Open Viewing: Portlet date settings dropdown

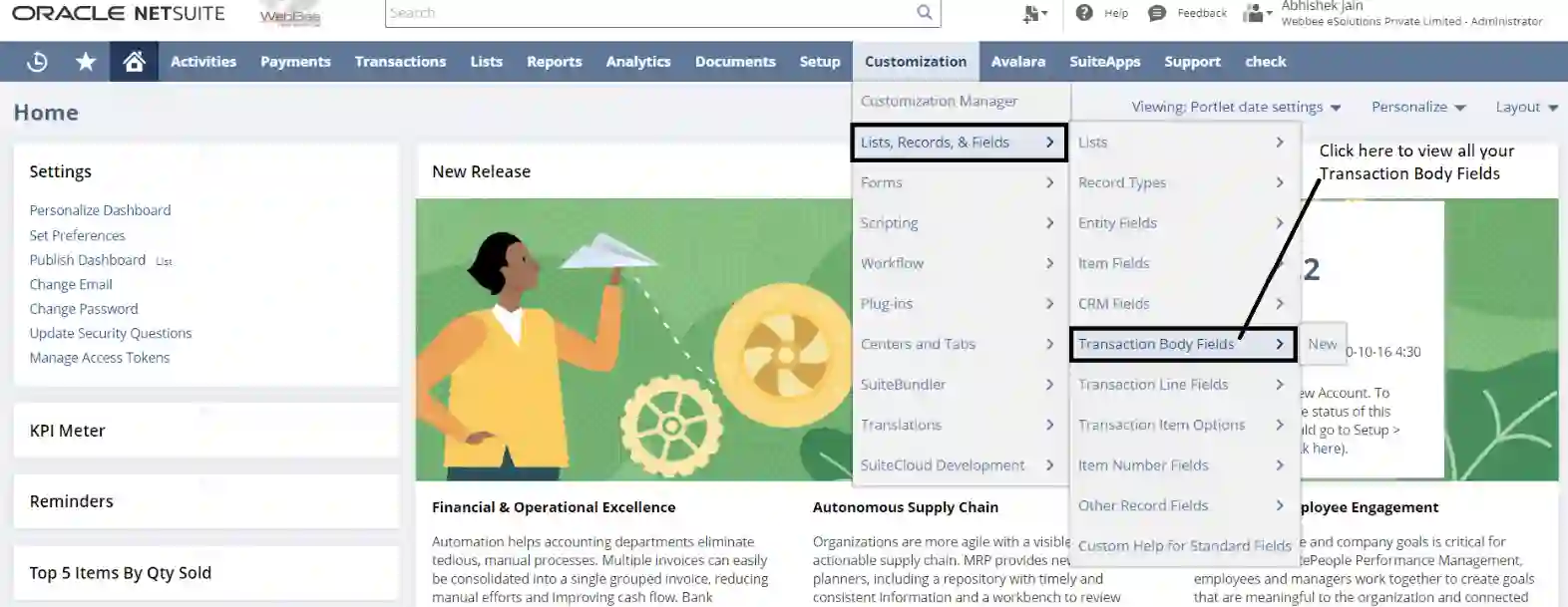(x=1236, y=107)
